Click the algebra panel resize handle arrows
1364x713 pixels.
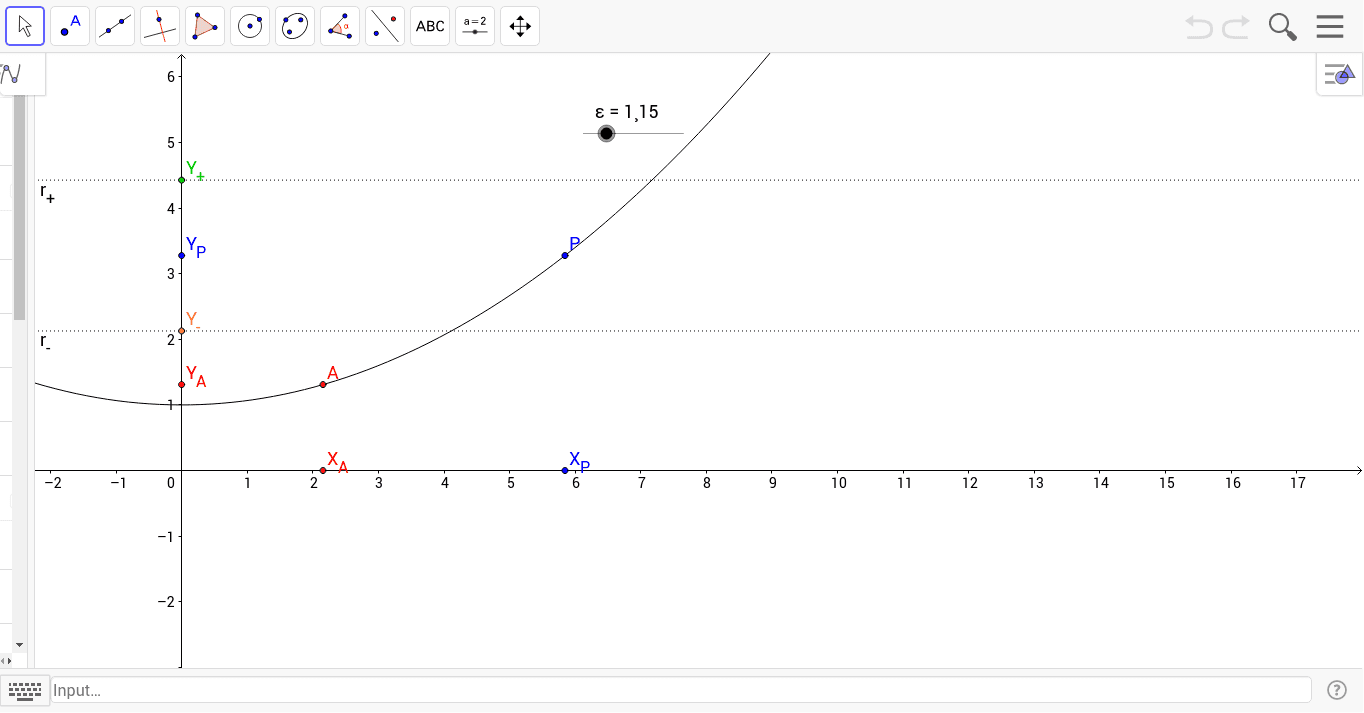tap(6, 661)
